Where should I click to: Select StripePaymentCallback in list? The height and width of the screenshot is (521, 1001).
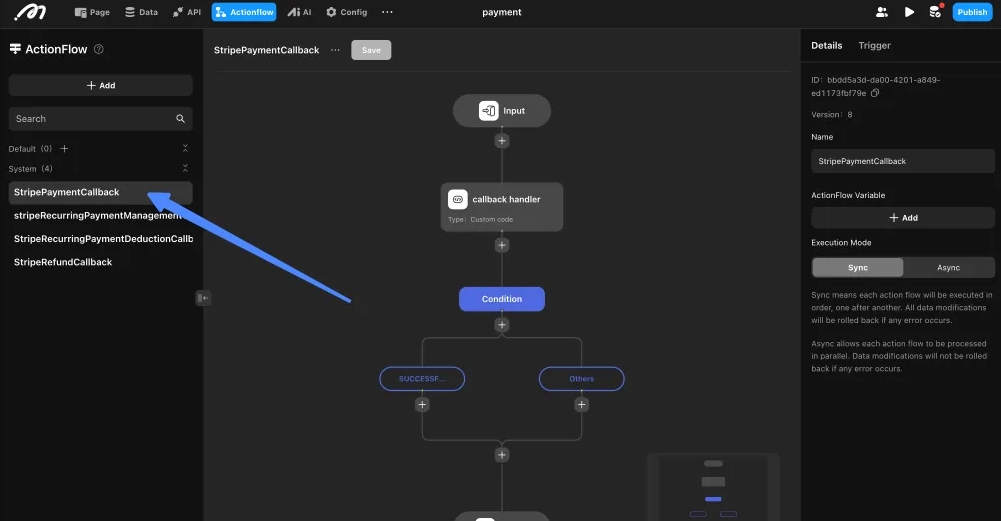101,192
